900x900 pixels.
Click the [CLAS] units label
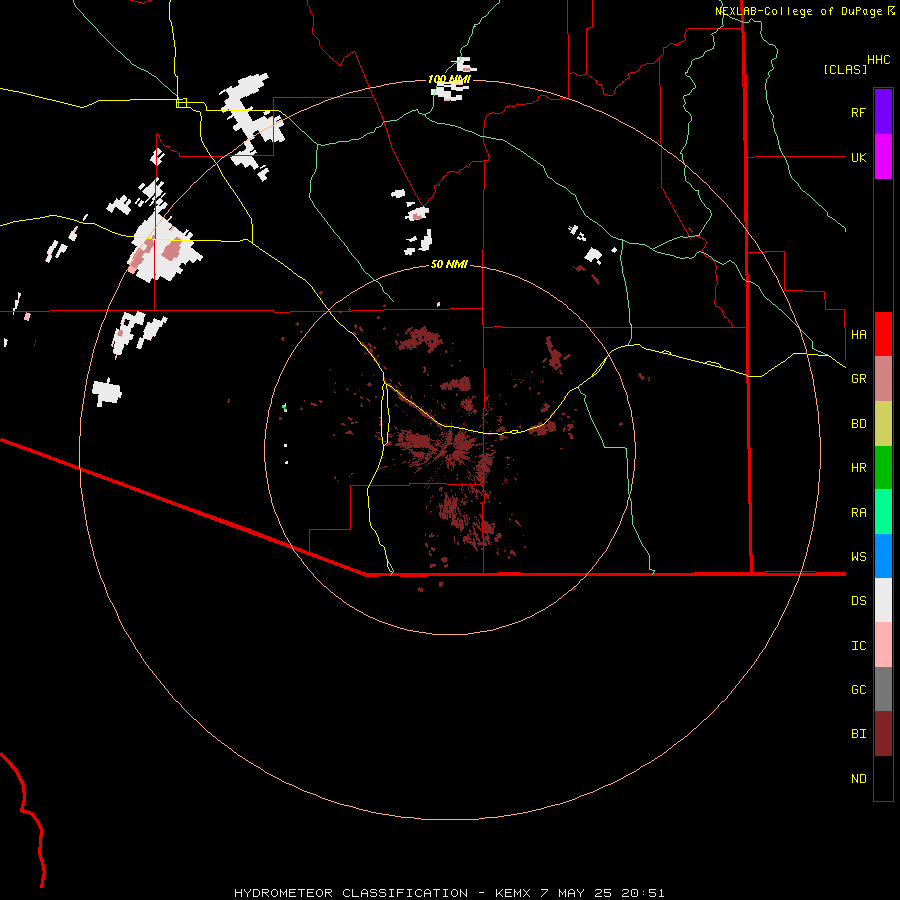point(845,69)
